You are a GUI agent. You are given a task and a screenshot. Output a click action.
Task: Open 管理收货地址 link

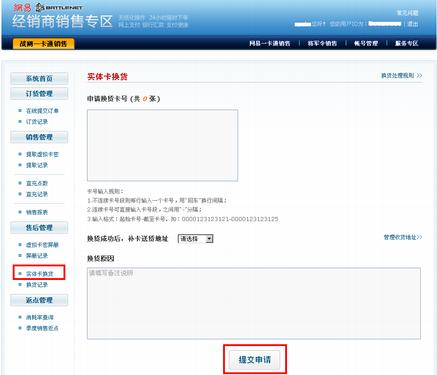click(403, 237)
